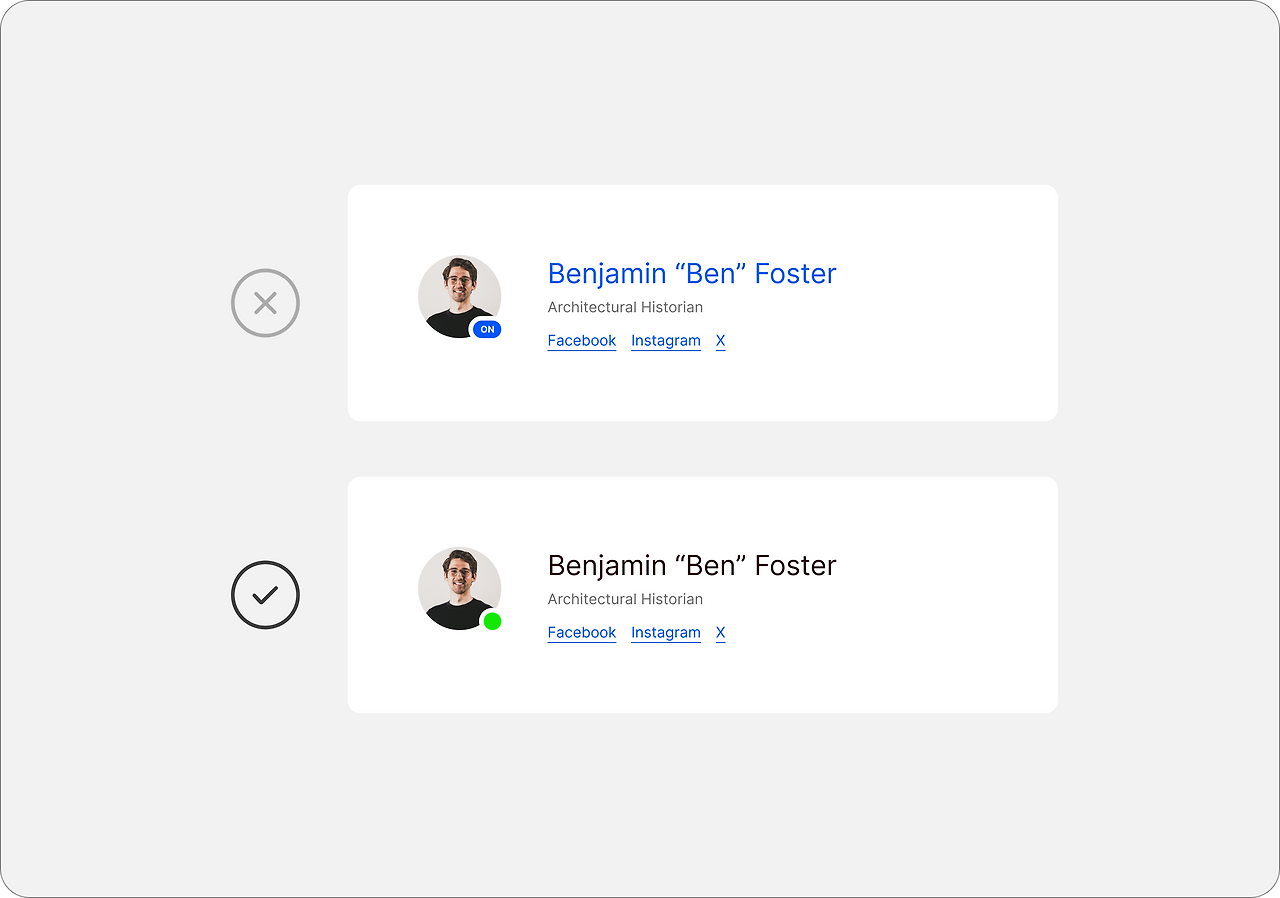Open the blue Benjamin "Ben" Foster name link

tap(691, 273)
